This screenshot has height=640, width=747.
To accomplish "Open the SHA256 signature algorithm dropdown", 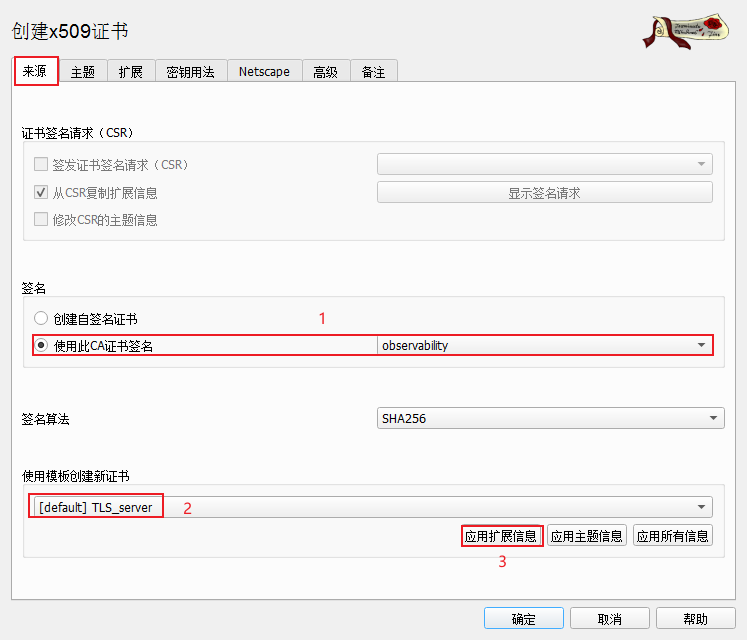I will [549, 419].
